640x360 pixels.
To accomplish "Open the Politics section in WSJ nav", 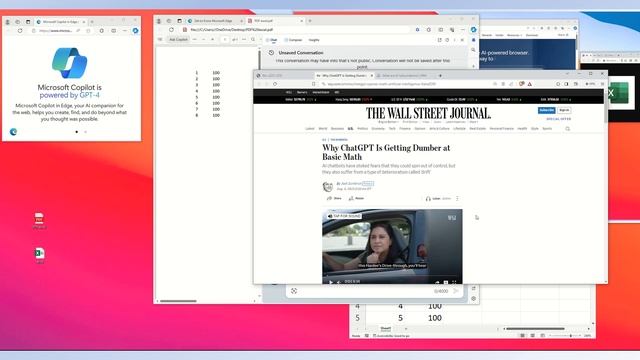I will tap(362, 129).
